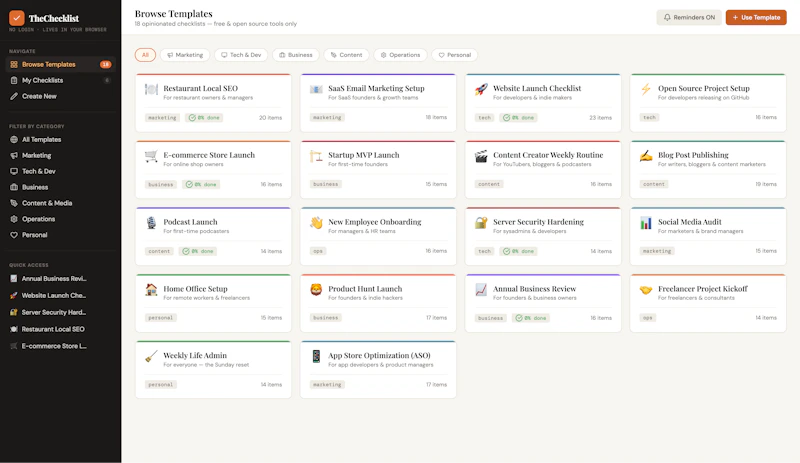Select the Business filter chip

pos(295,55)
